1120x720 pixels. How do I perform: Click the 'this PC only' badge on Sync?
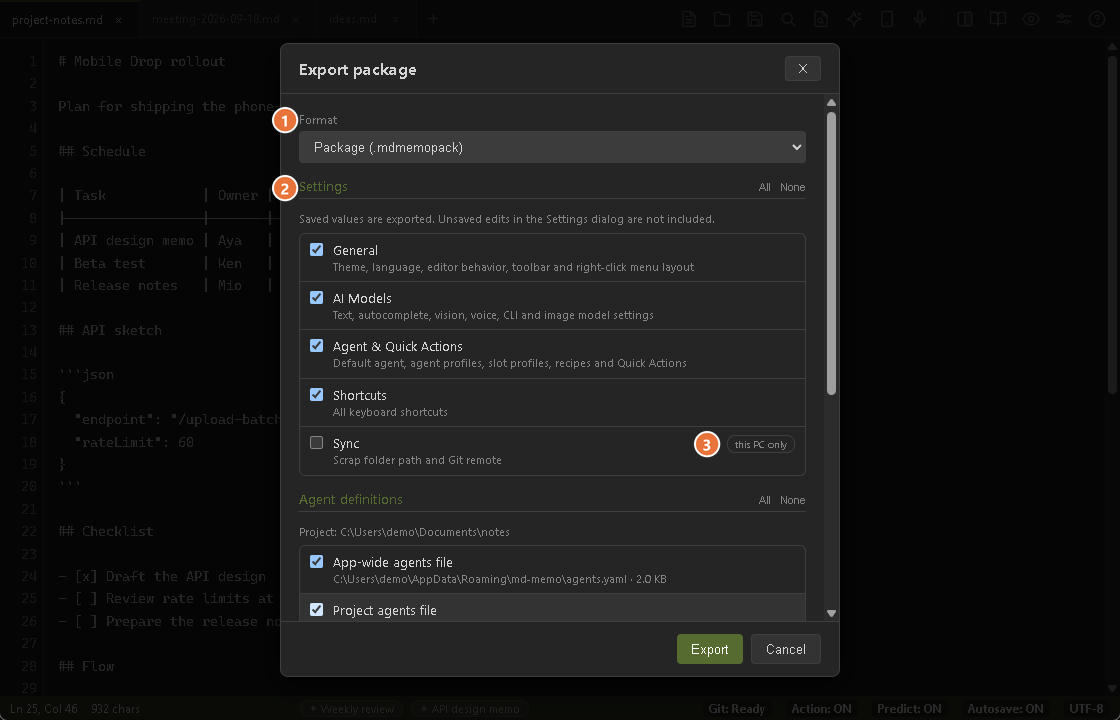761,444
